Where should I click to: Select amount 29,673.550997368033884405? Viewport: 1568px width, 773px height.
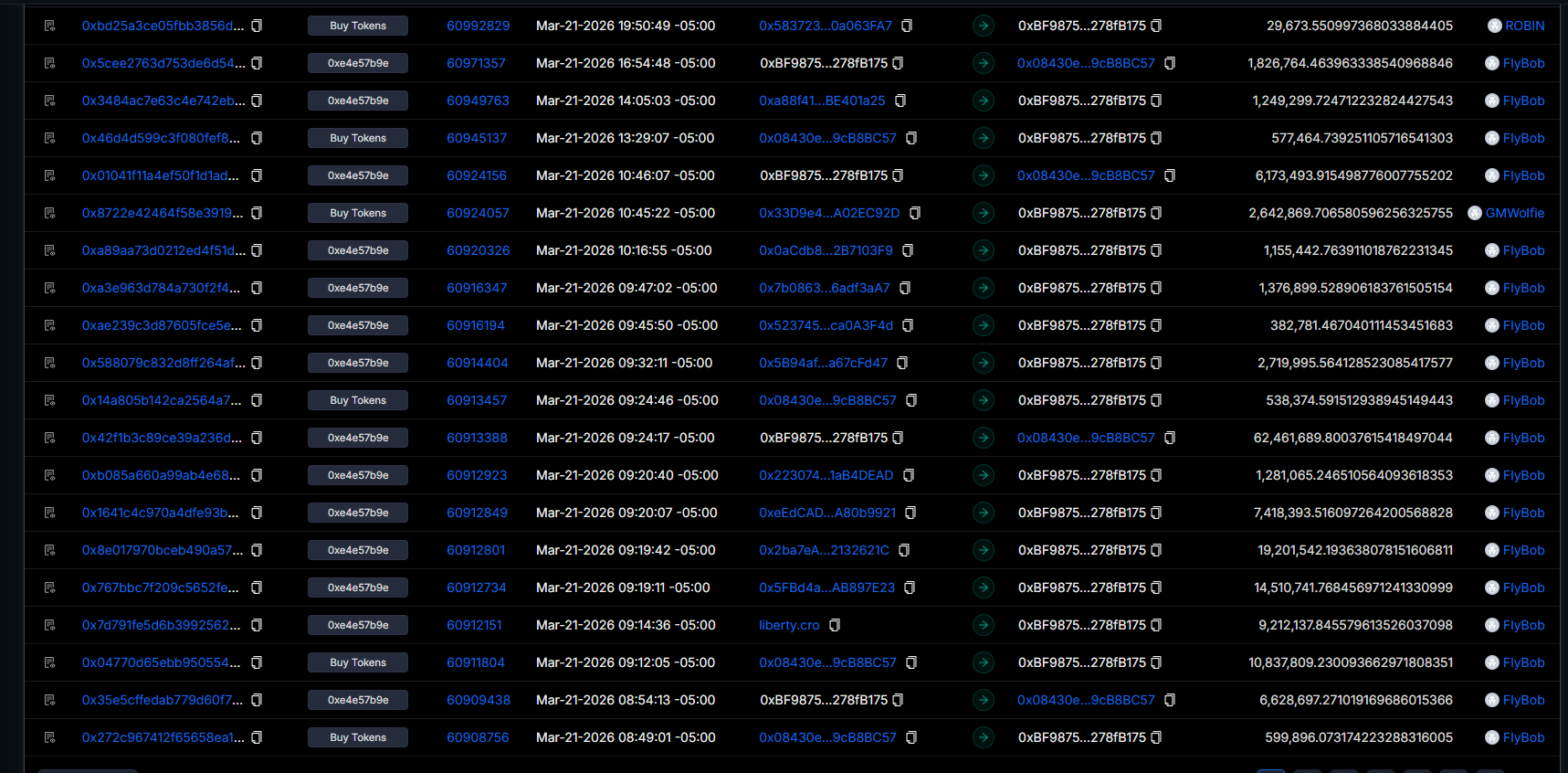point(1360,26)
